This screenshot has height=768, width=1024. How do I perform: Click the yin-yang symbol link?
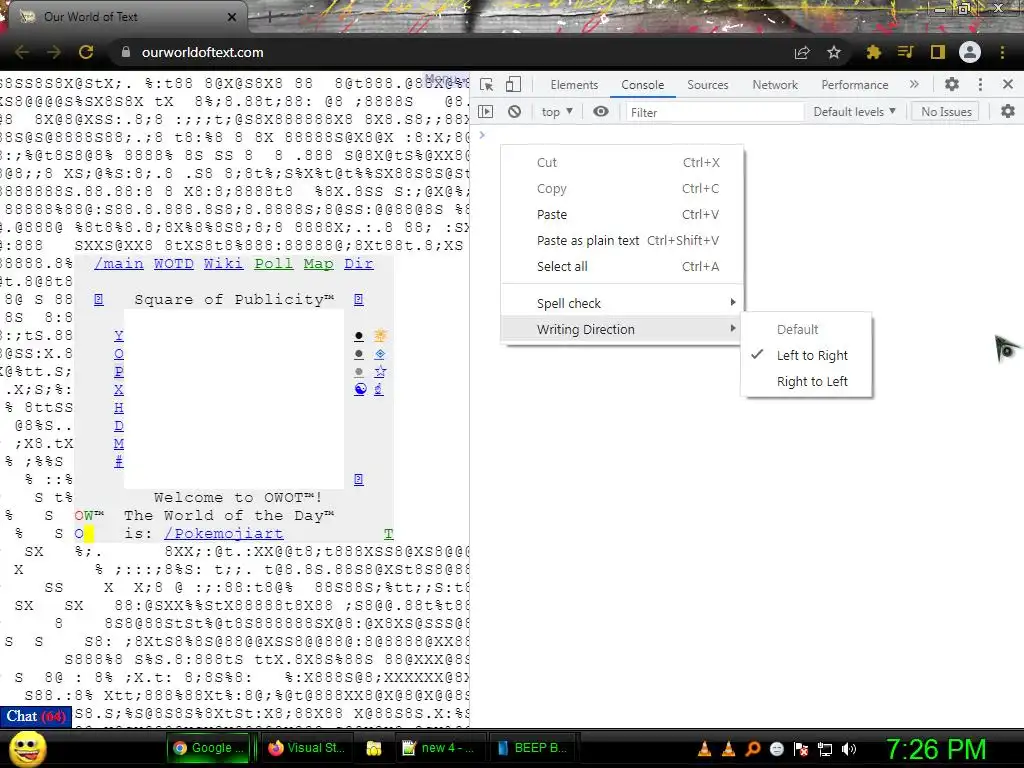(360, 389)
